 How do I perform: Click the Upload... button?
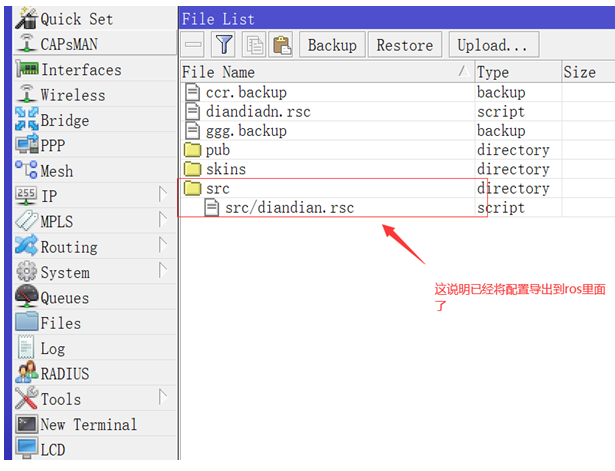[494, 45]
